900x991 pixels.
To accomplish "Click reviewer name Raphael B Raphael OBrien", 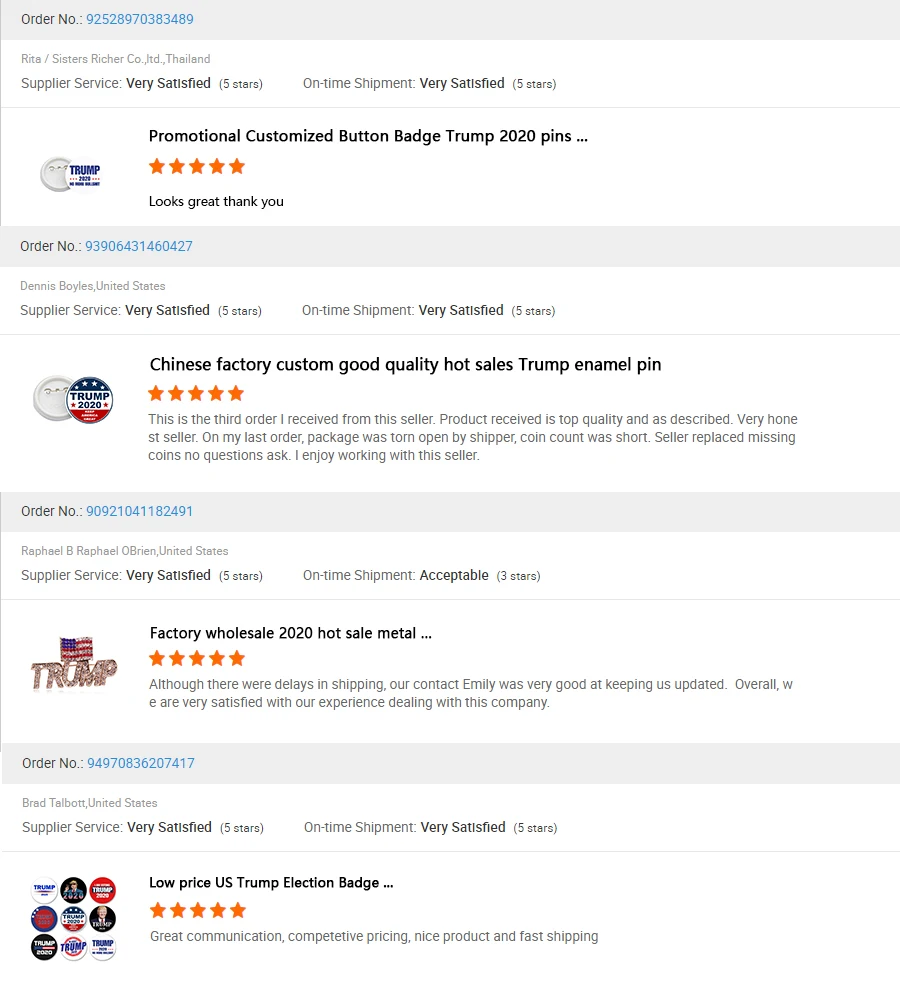I will pos(125,551).
